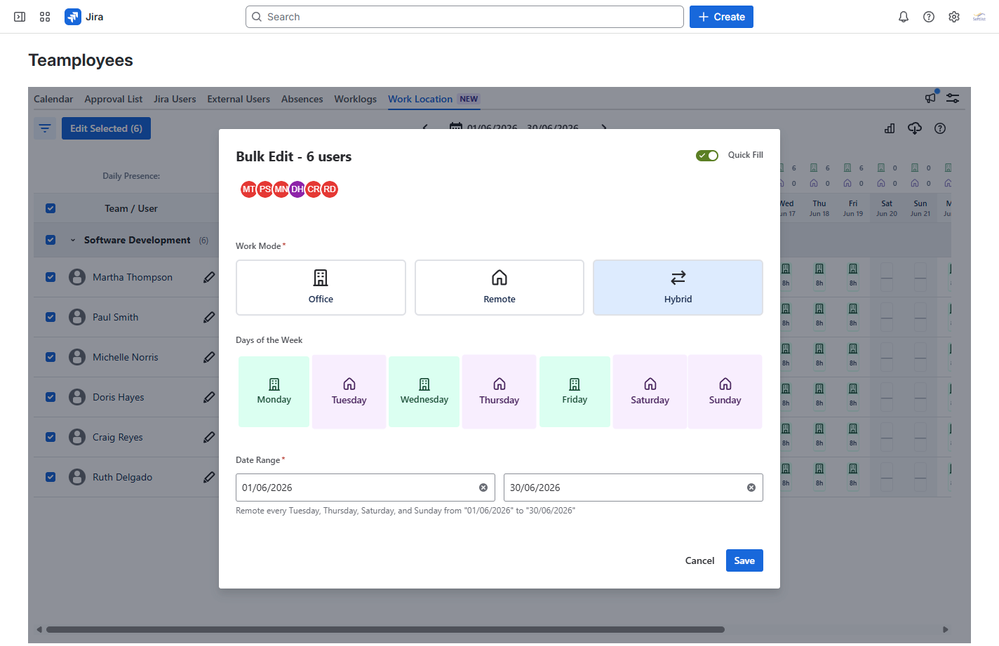This screenshot has width=999, height=646.
Task: Go to next date range arrow
Action: [x=603, y=127]
